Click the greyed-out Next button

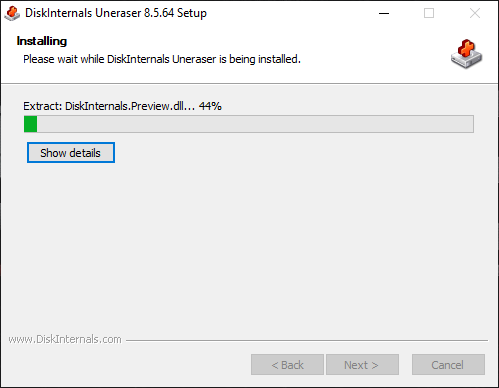click(x=362, y=365)
